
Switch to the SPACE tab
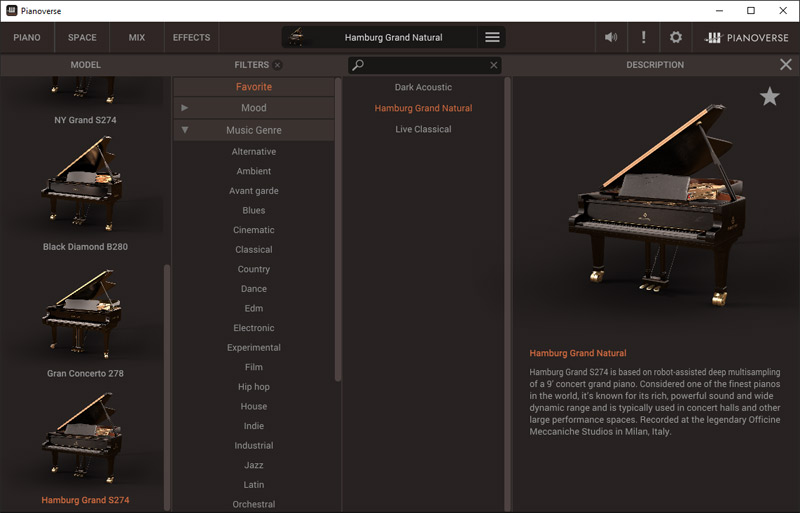(82, 38)
